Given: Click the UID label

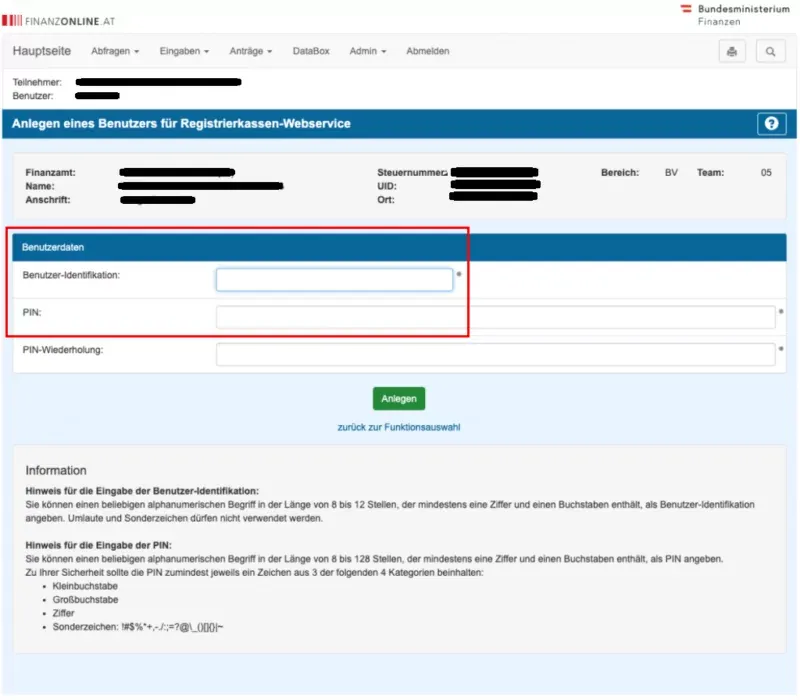Looking at the screenshot, I should pos(387,186).
